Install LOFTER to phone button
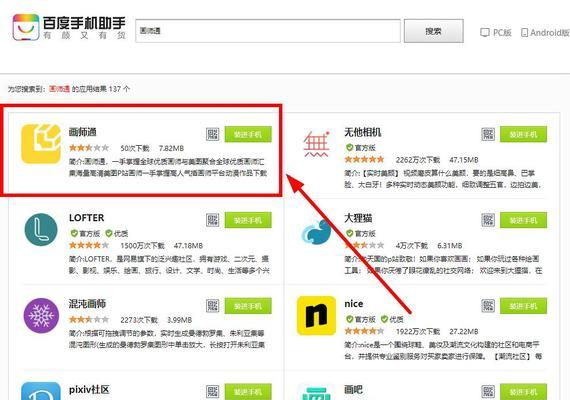 [248, 220]
